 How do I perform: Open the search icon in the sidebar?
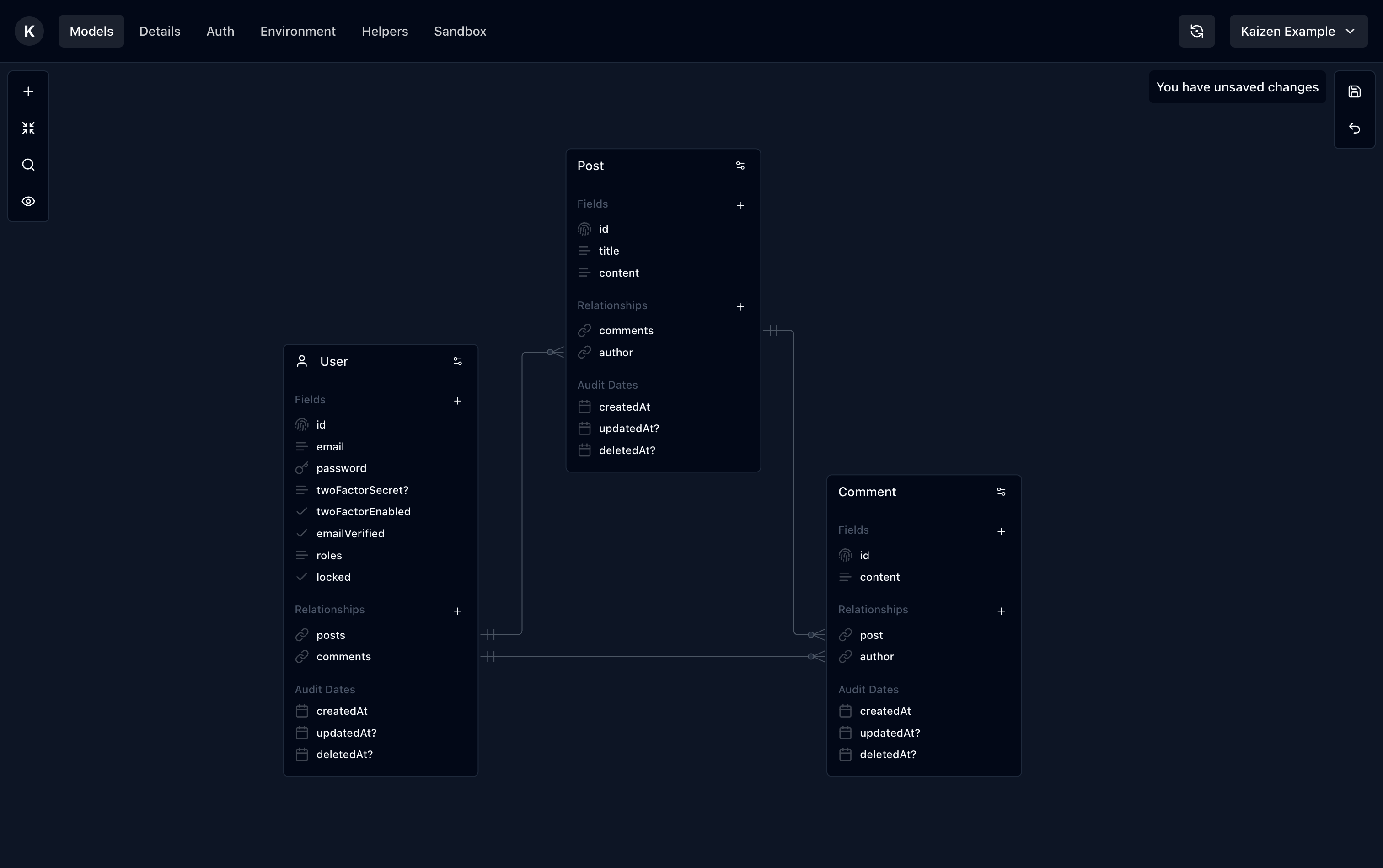(x=27, y=165)
